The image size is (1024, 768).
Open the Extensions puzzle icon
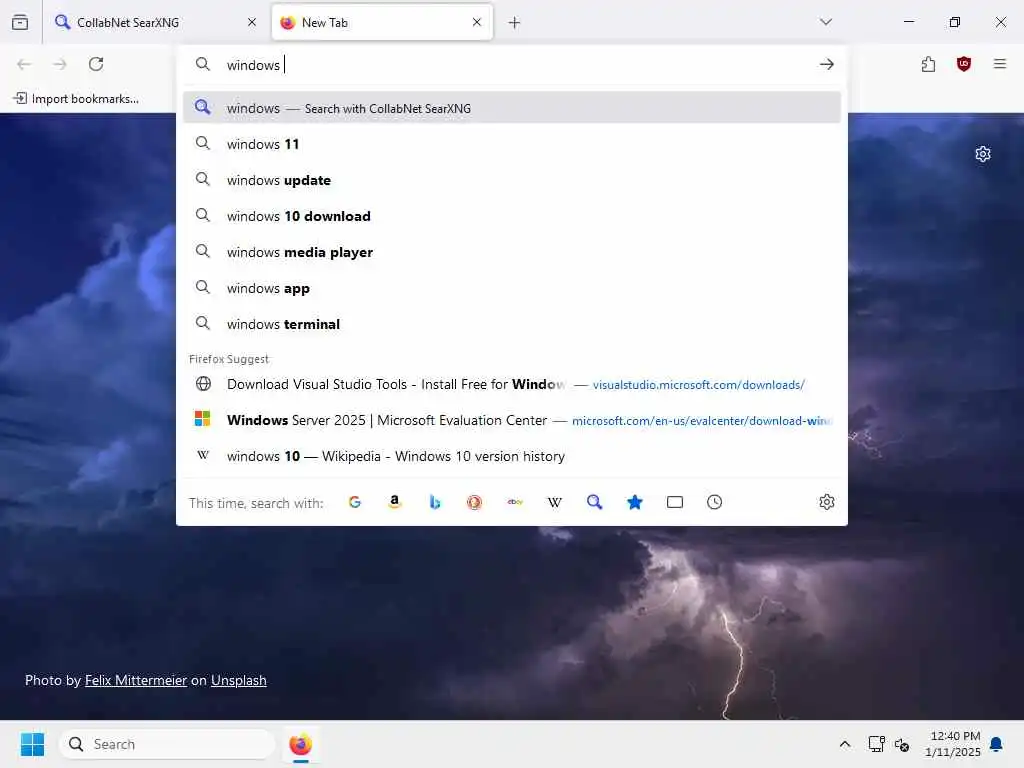click(928, 64)
